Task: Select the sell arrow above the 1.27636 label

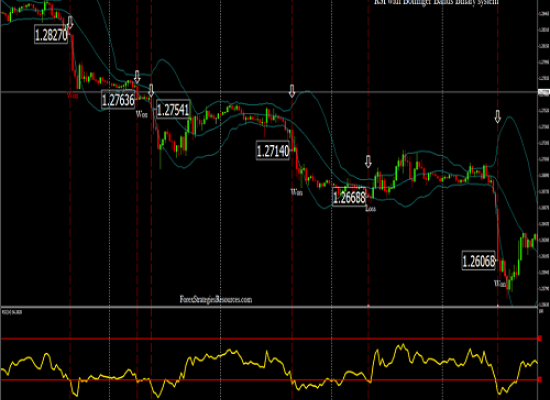Action: click(x=137, y=77)
